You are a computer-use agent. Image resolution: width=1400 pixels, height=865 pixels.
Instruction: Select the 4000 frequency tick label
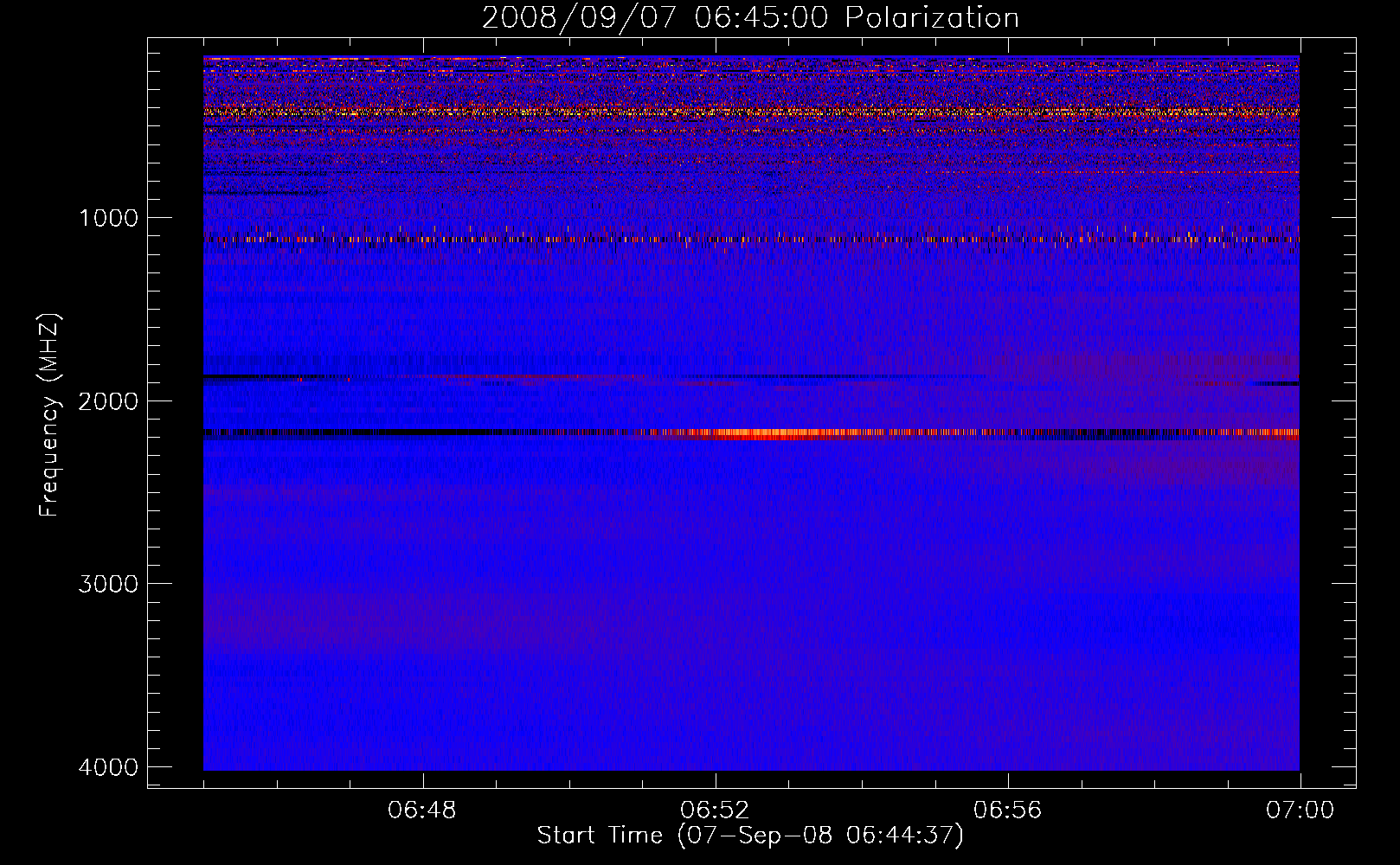(108, 767)
